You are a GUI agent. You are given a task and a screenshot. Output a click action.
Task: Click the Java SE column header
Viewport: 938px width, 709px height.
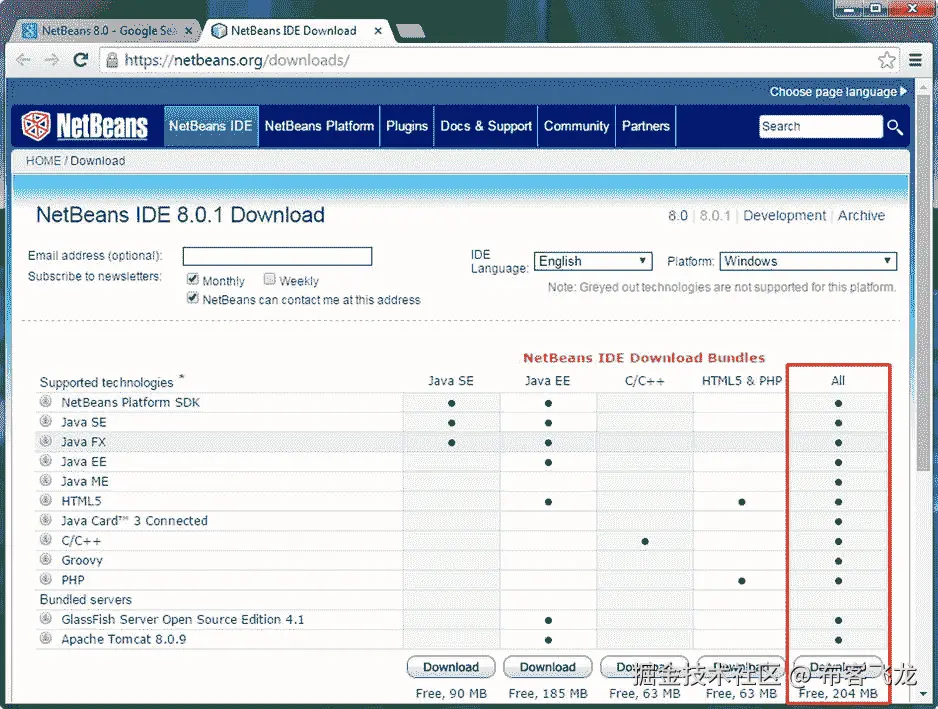451,381
